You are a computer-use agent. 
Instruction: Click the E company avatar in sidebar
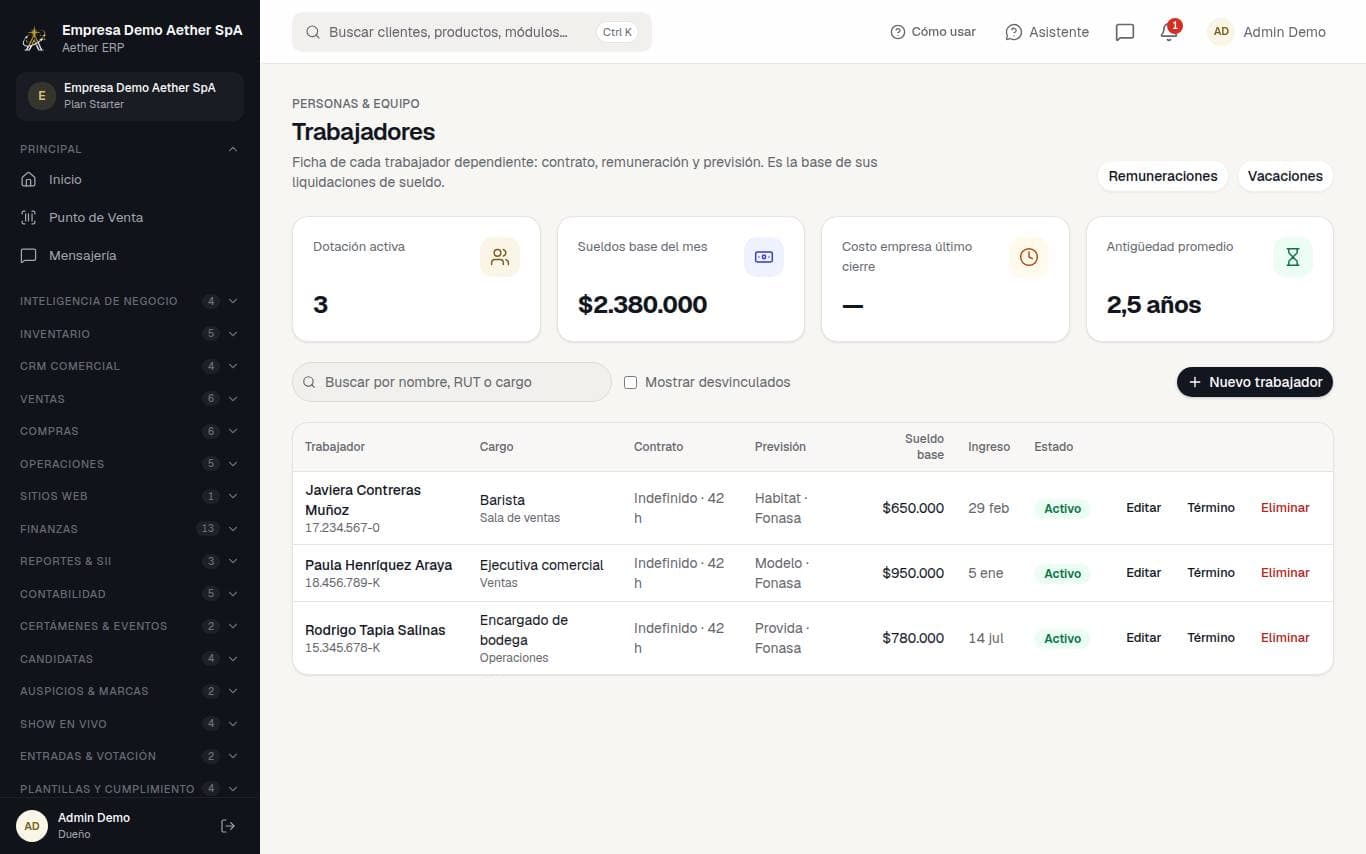pos(41,96)
